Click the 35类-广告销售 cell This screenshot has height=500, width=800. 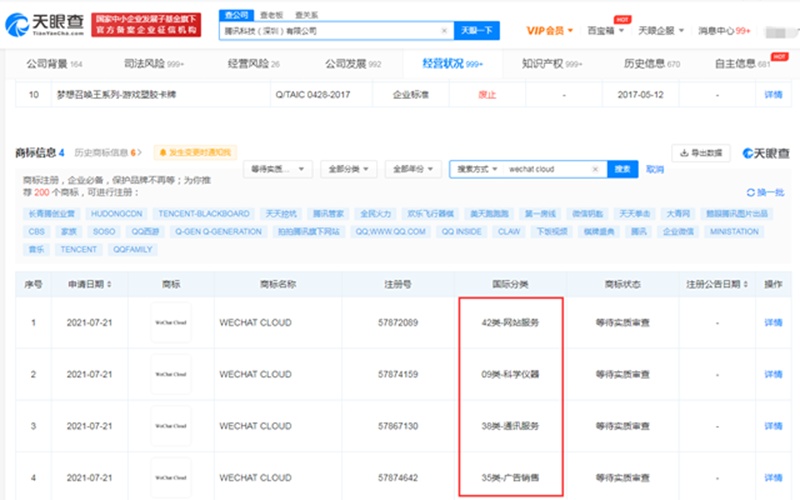[510, 478]
